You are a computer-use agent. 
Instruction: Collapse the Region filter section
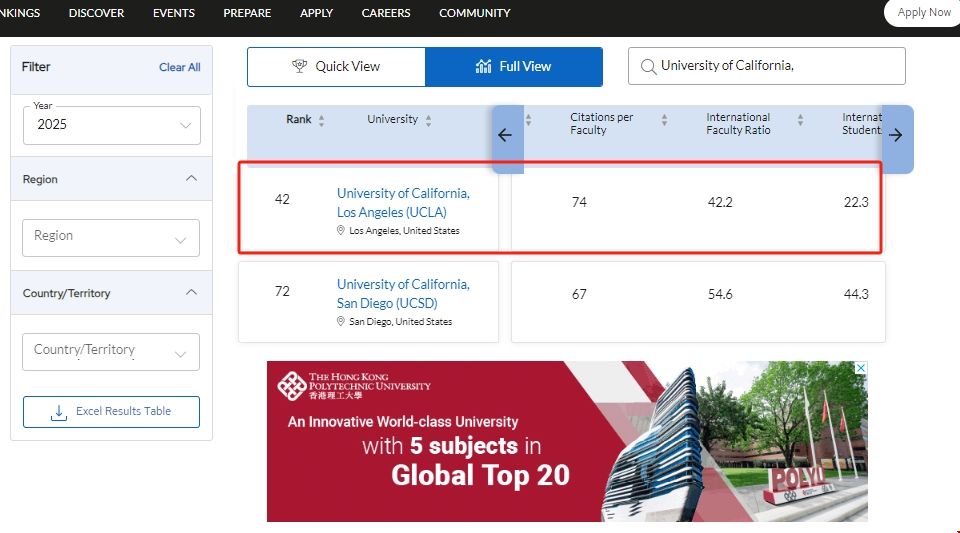click(x=192, y=179)
